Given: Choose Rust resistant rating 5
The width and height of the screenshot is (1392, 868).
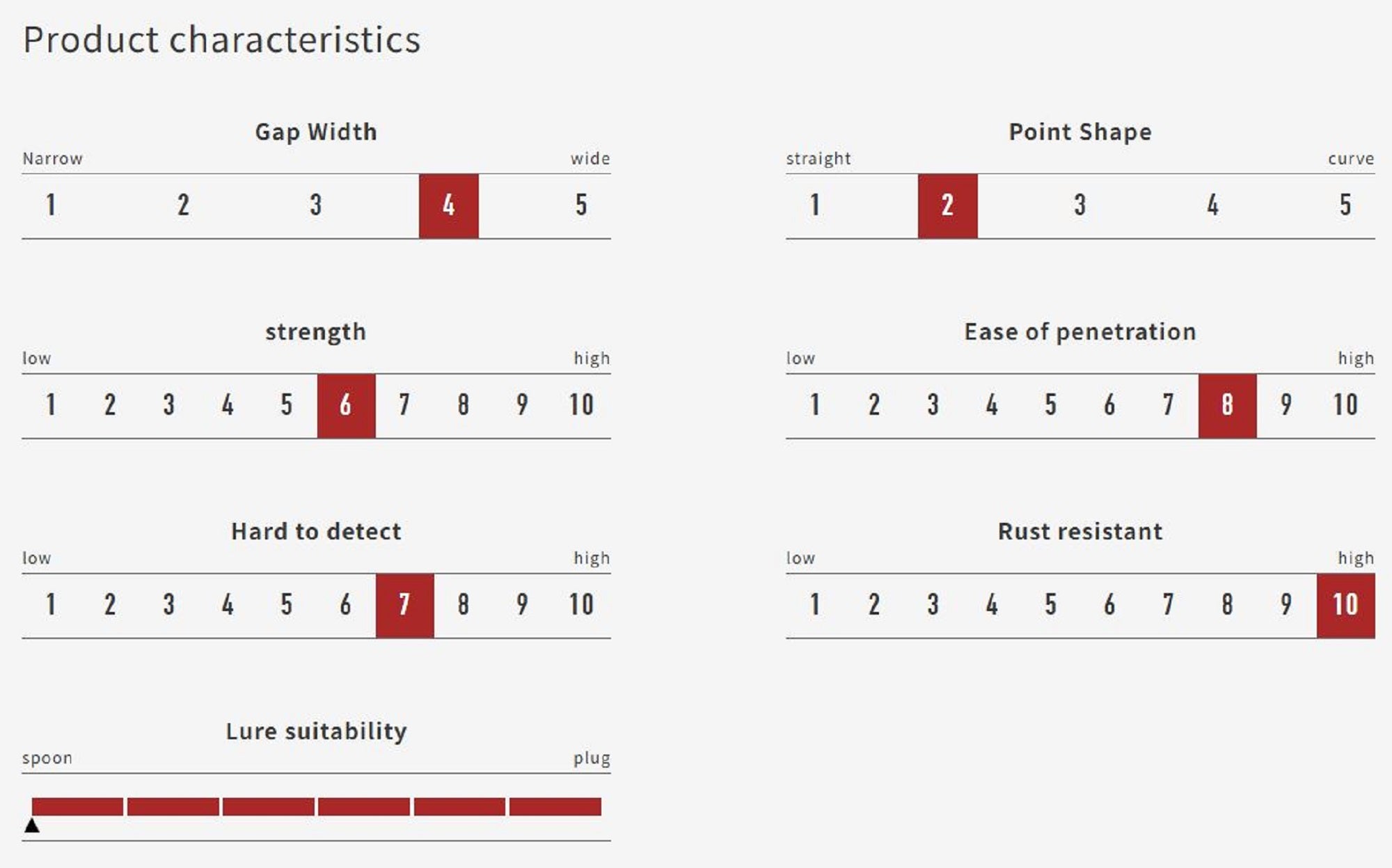Looking at the screenshot, I should click(x=1050, y=605).
